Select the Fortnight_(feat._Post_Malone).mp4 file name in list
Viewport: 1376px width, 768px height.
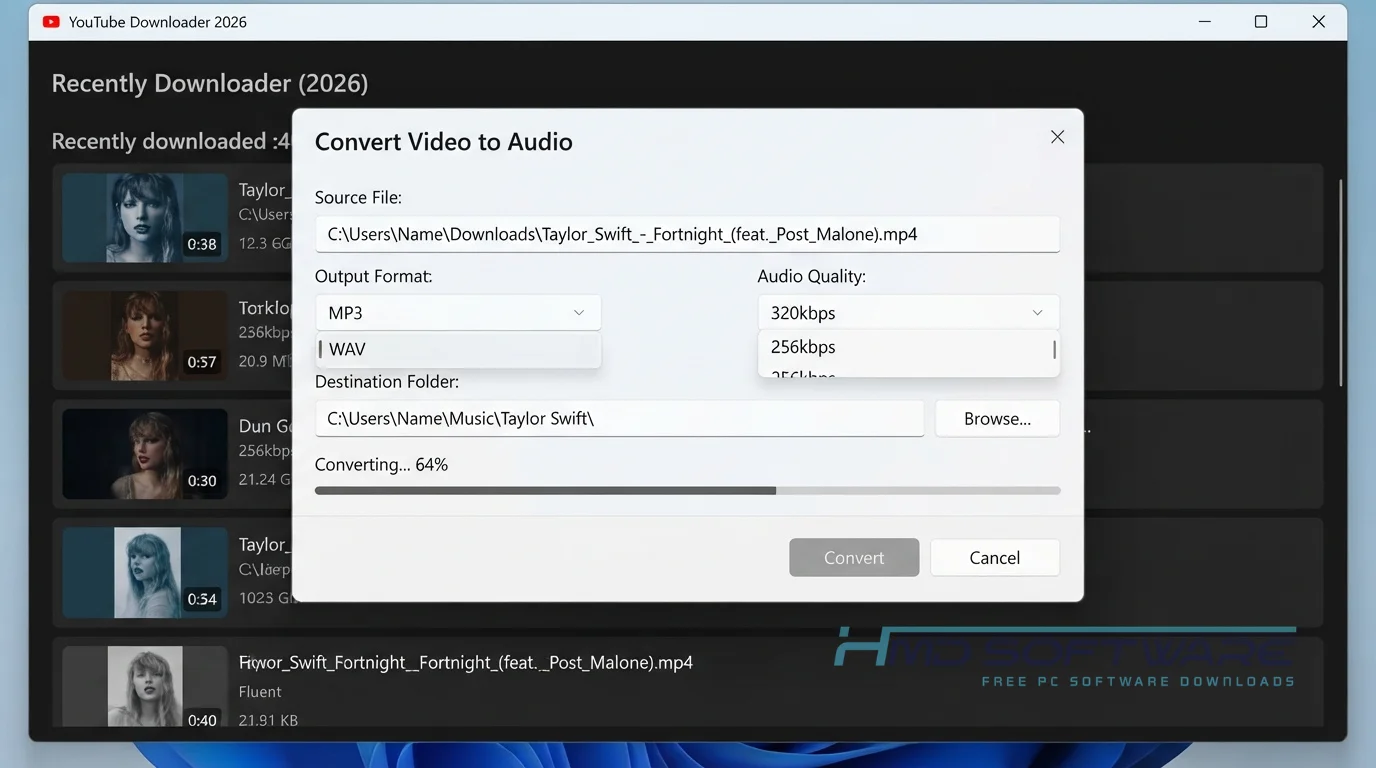(x=466, y=662)
